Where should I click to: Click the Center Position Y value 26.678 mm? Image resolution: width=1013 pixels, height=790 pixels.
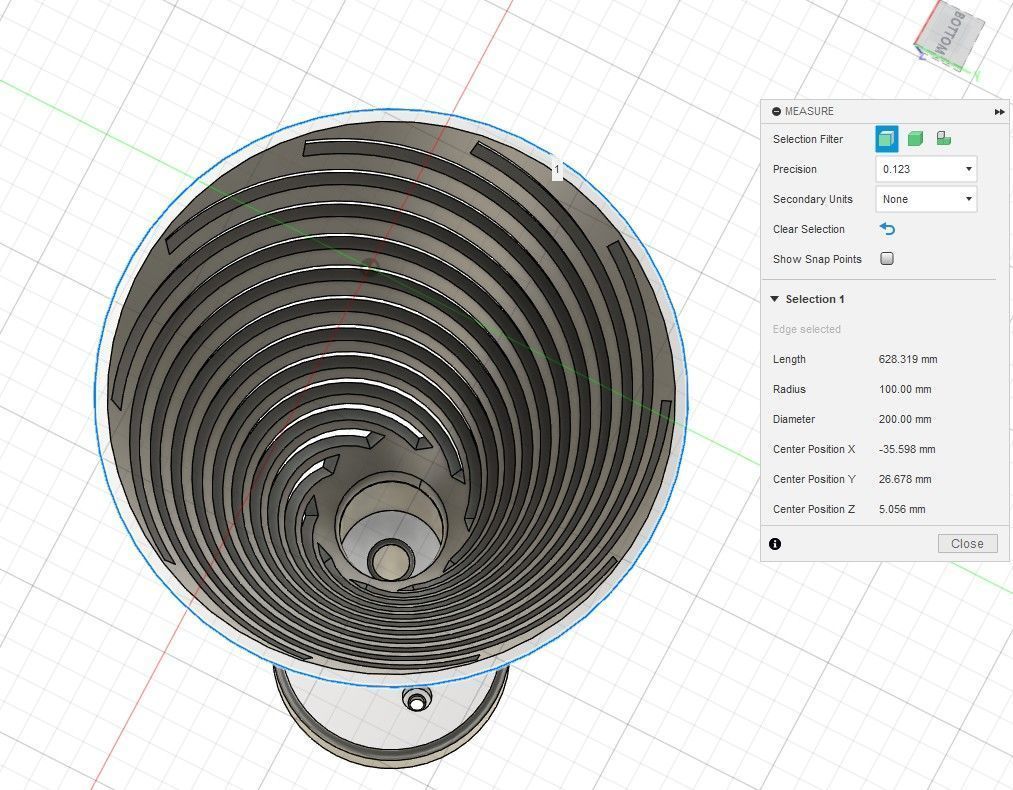905,479
